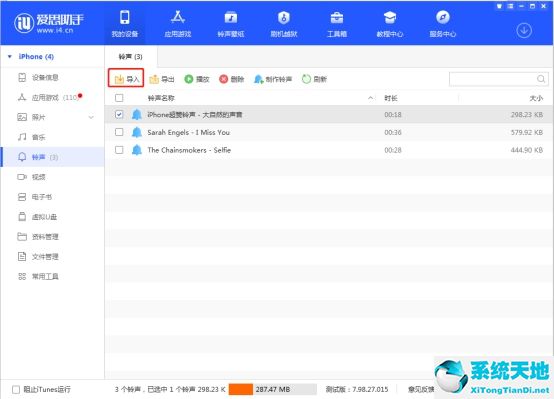The width and height of the screenshot is (554, 399).
Task: Click the storage usage bar 287.47 MB
Action: [x=273, y=389]
